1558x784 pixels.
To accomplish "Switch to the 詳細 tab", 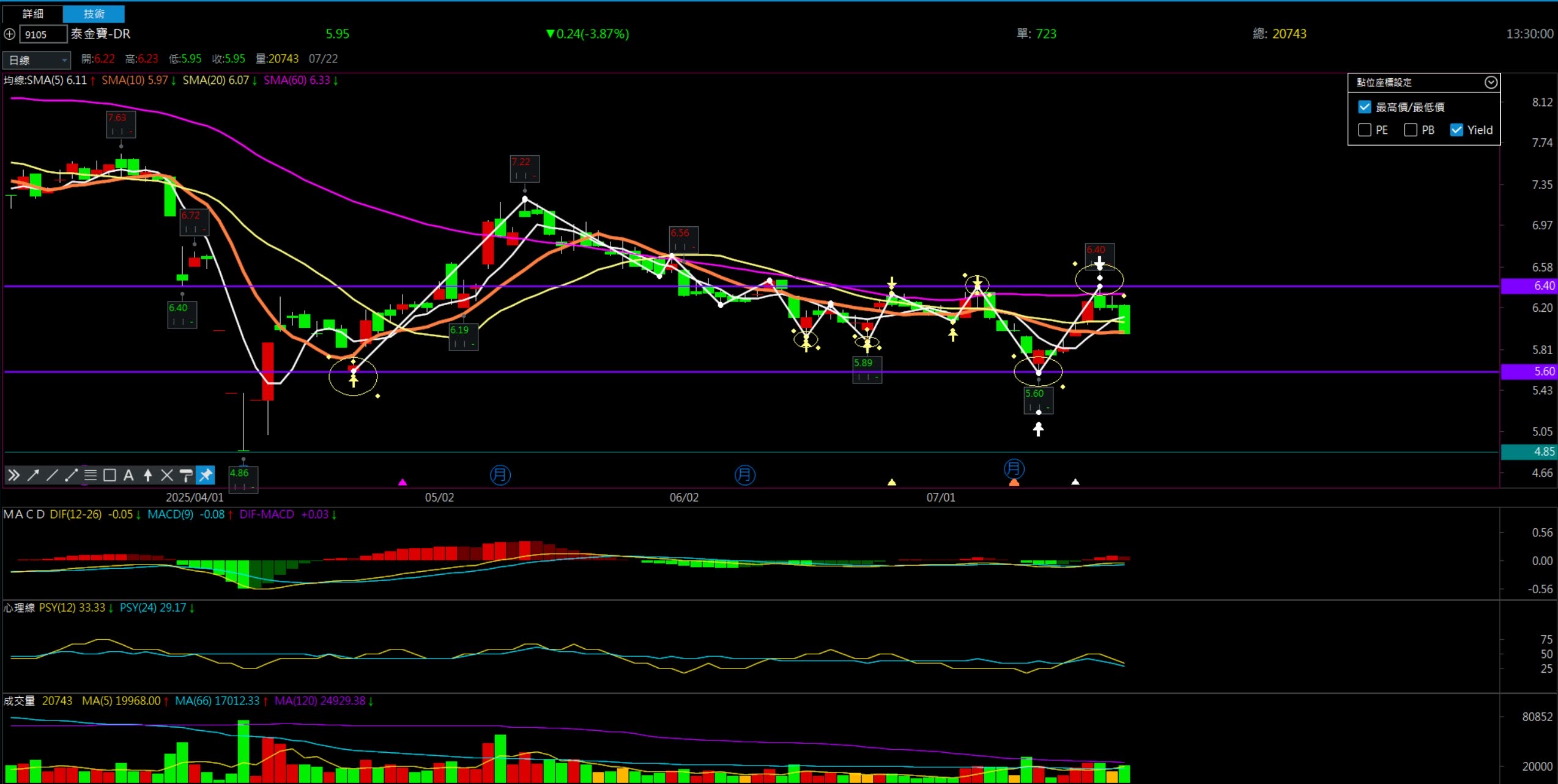I will click(x=32, y=13).
